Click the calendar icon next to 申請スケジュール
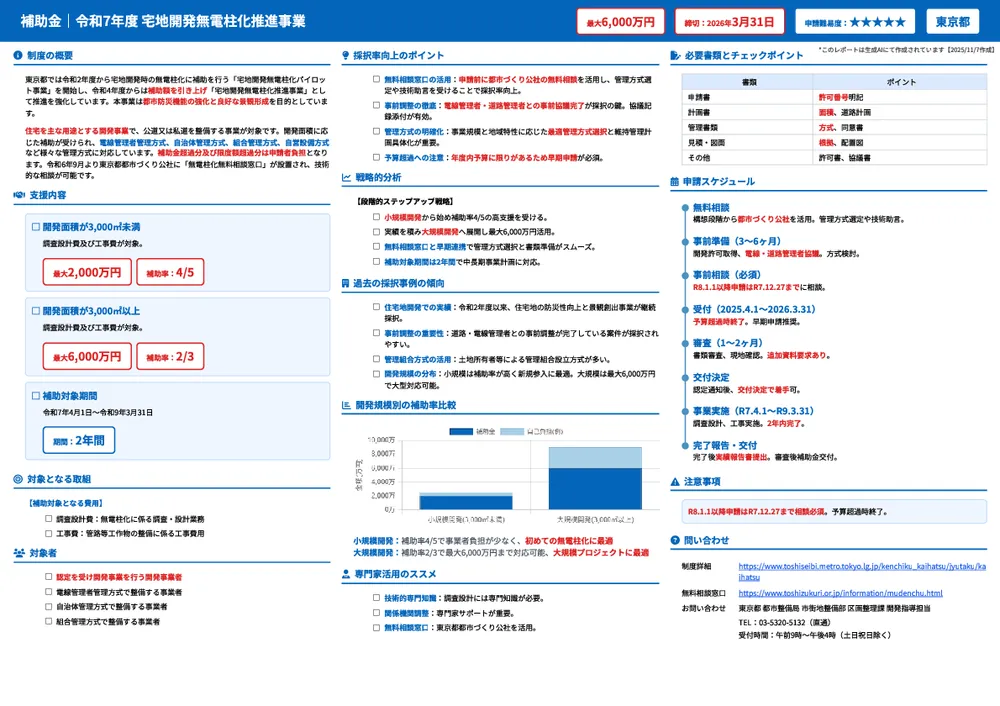Screen dimensions: 1000x706 click(x=674, y=182)
